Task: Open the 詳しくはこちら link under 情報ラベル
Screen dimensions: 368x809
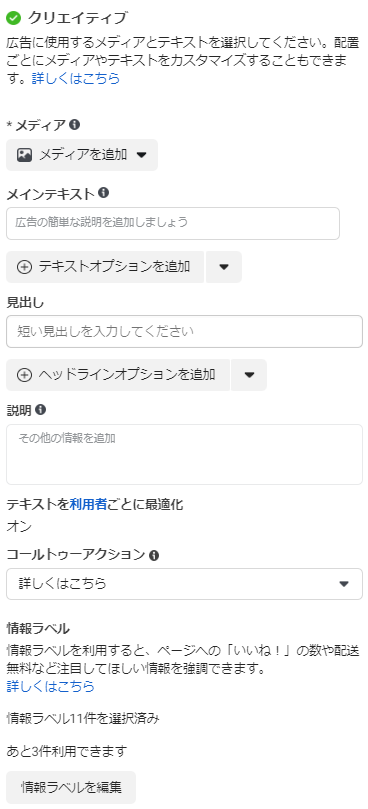Action: [51, 686]
